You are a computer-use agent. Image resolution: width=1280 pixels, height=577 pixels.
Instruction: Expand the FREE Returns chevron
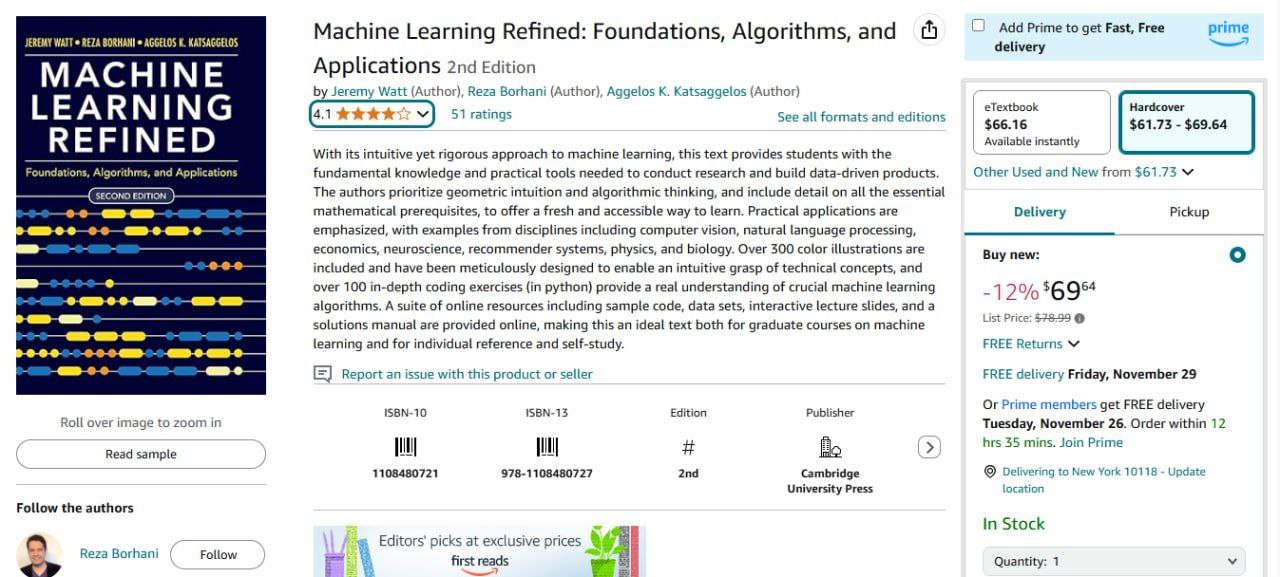coord(1074,344)
